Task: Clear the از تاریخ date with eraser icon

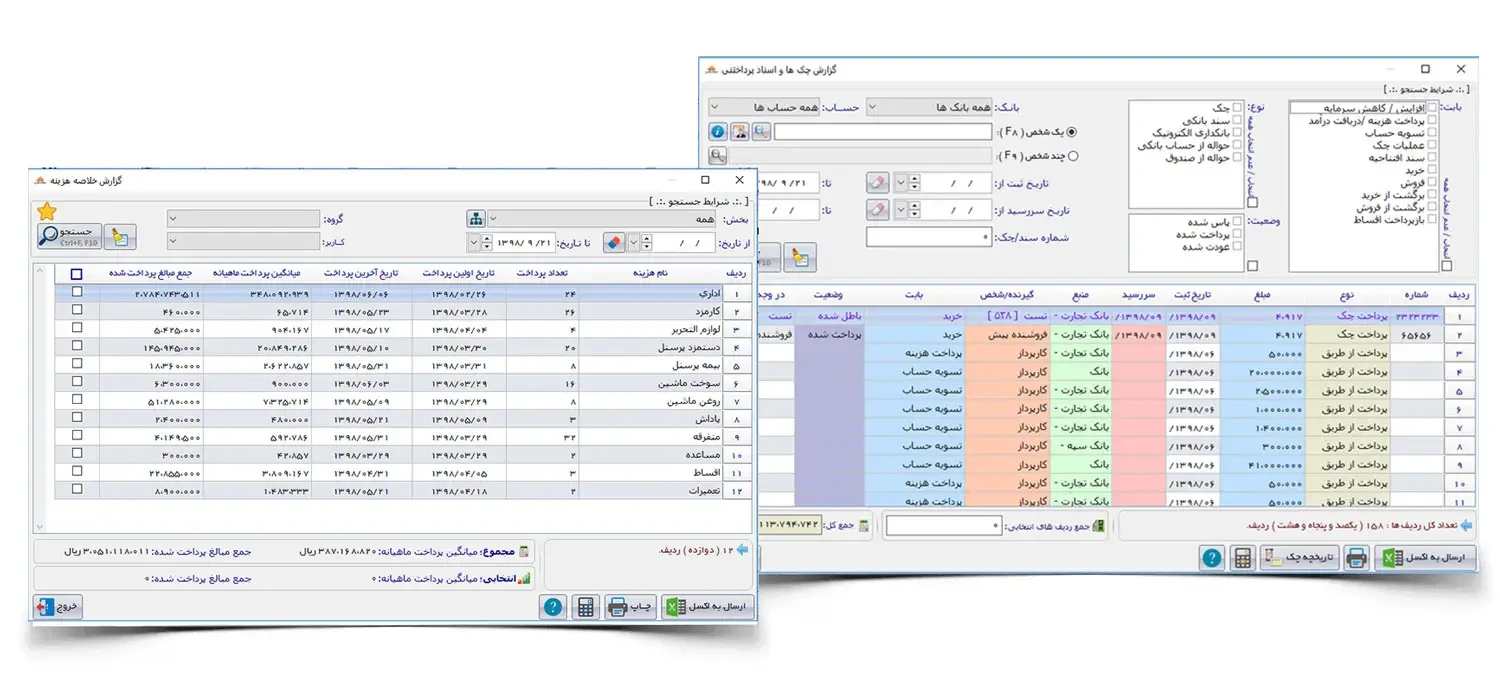Action: pos(614,242)
